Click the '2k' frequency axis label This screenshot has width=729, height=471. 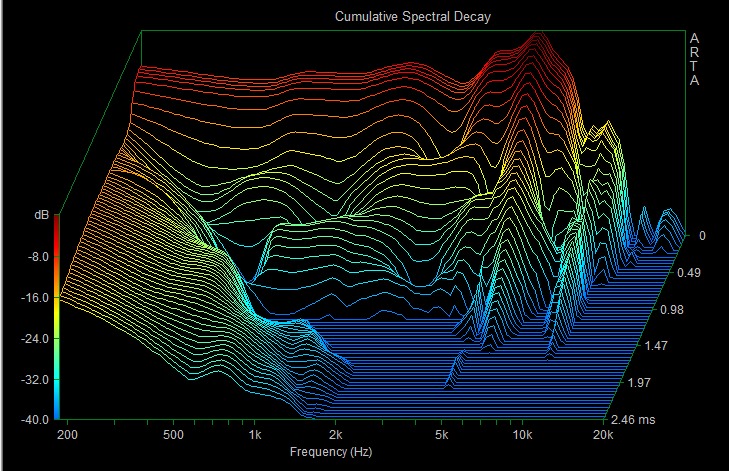[x=335, y=435]
